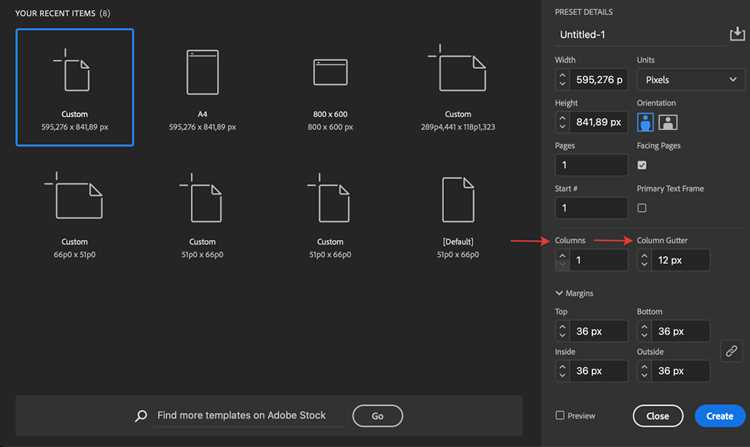Enable the Preview checkbox
This screenshot has width=750, height=447.
click(x=560, y=415)
